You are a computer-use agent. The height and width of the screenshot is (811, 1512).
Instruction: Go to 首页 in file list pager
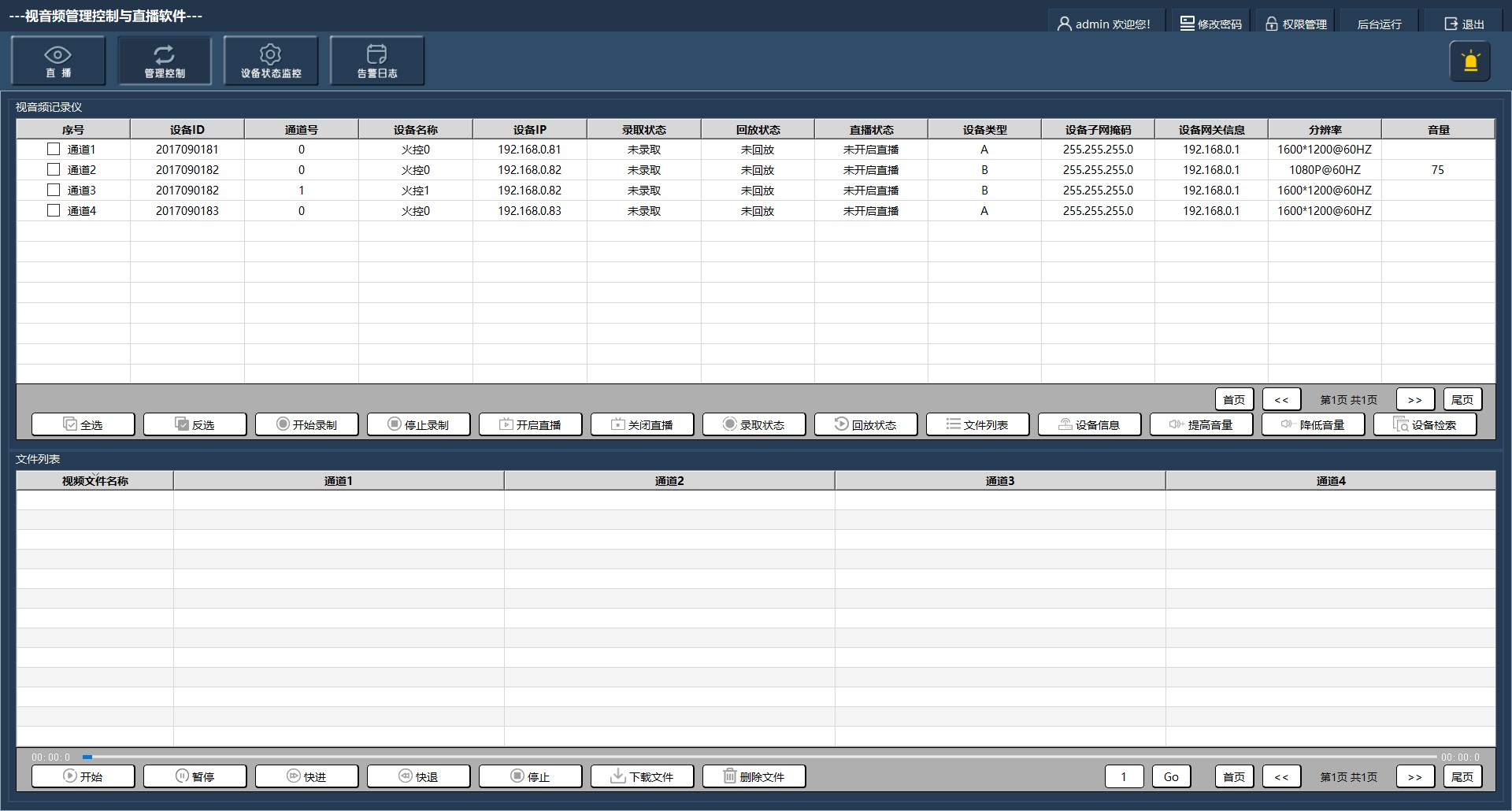tap(1234, 776)
